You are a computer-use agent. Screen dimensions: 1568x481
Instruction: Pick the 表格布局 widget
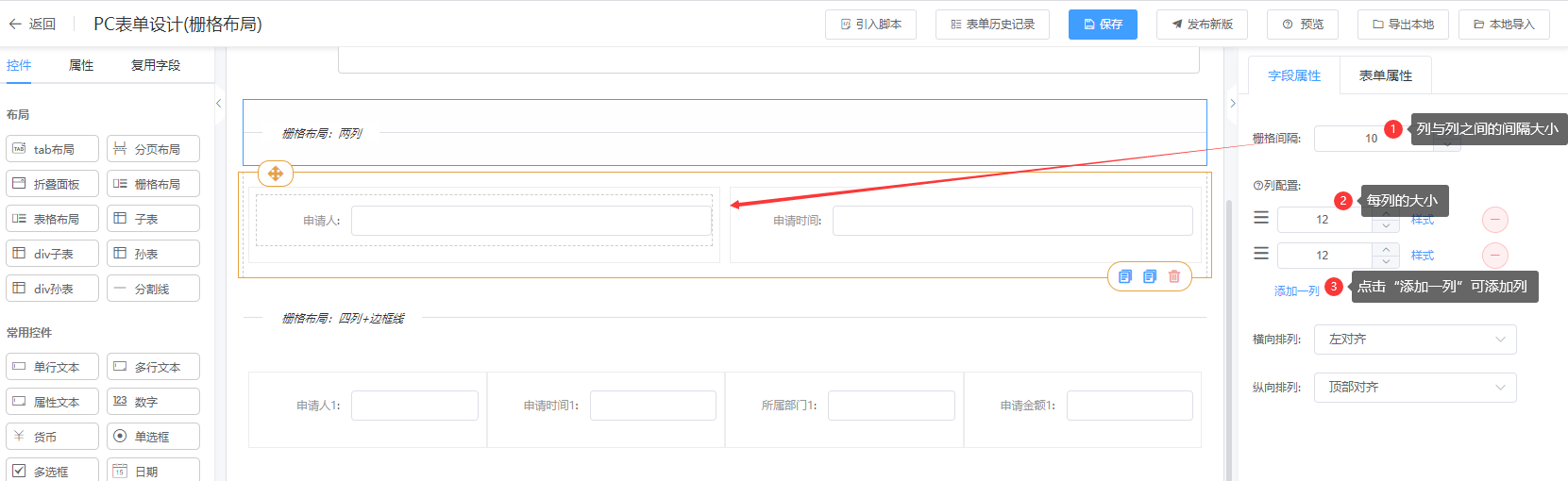point(52,219)
